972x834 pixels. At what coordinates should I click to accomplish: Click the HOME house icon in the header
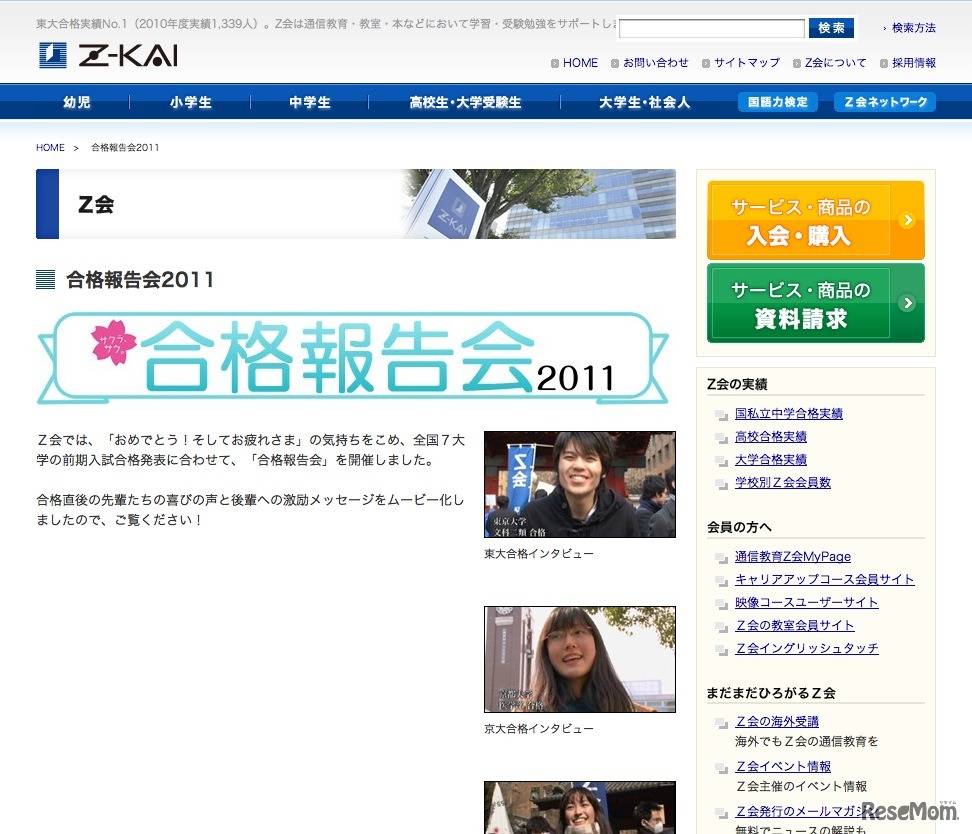pos(556,62)
